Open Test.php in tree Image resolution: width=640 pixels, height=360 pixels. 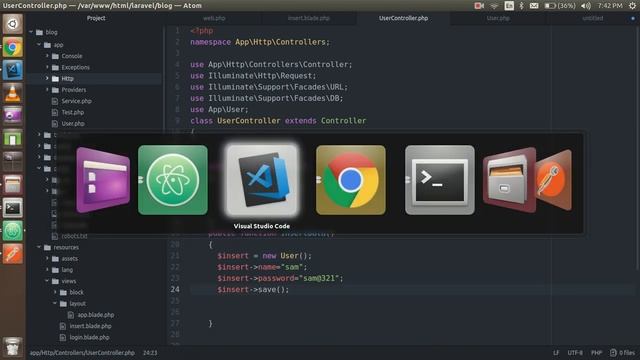pos(73,112)
